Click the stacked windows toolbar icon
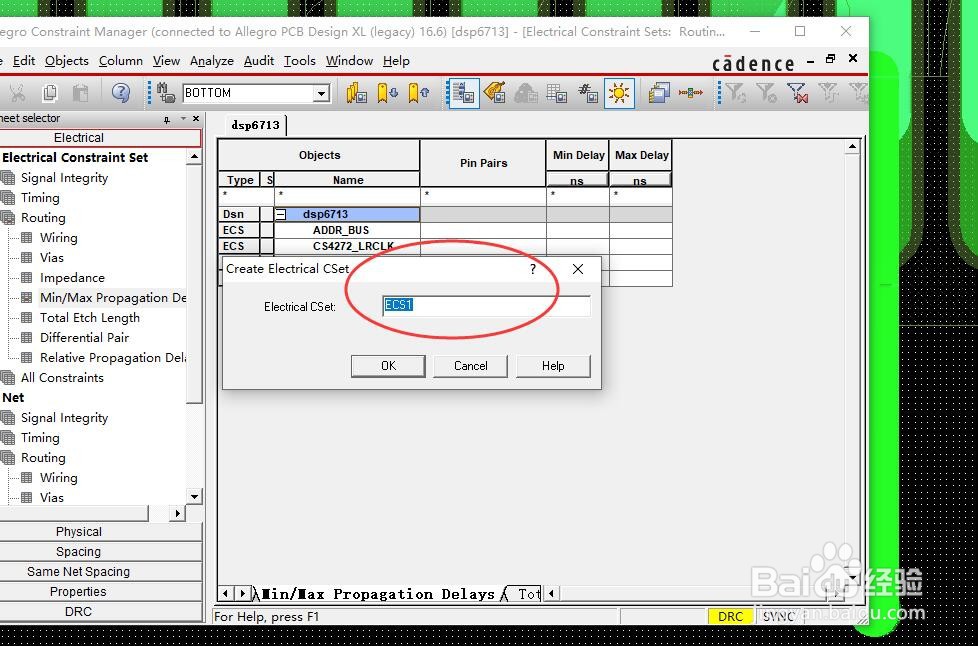The image size is (978, 646). [659, 94]
